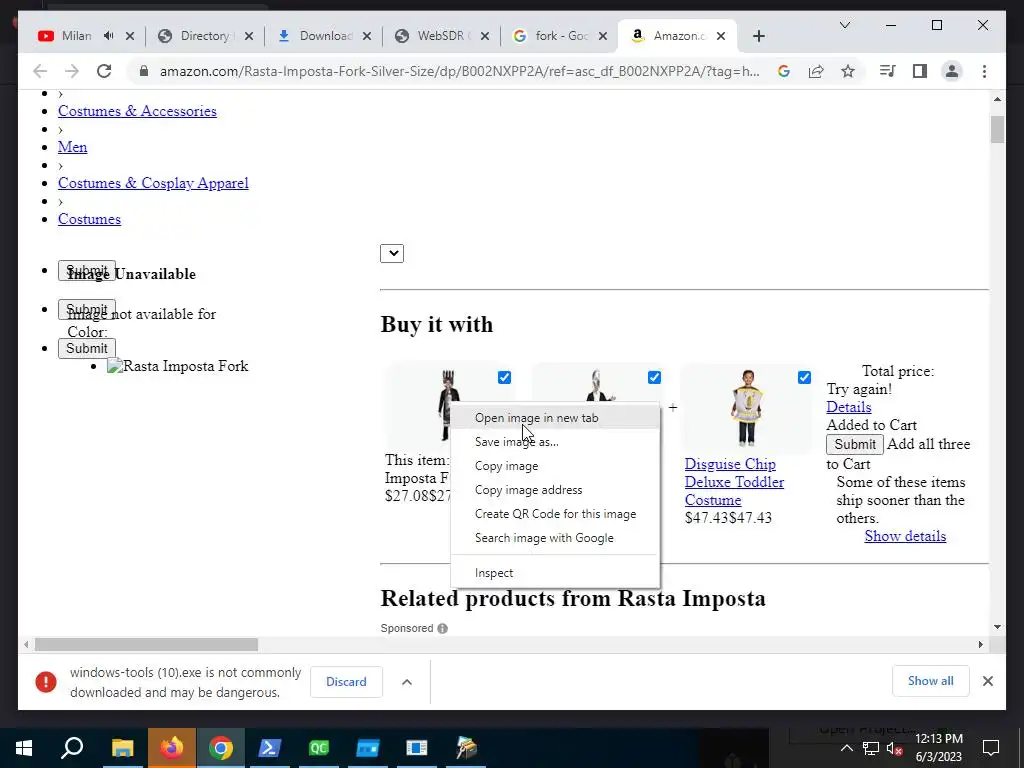
Task: View site lock information icon
Action: coord(144,71)
